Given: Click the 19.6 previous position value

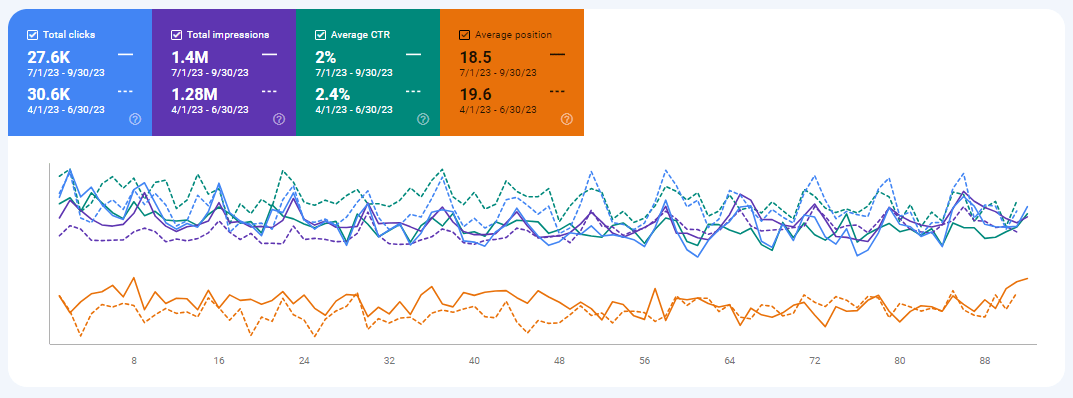Looking at the screenshot, I should coord(475,94).
